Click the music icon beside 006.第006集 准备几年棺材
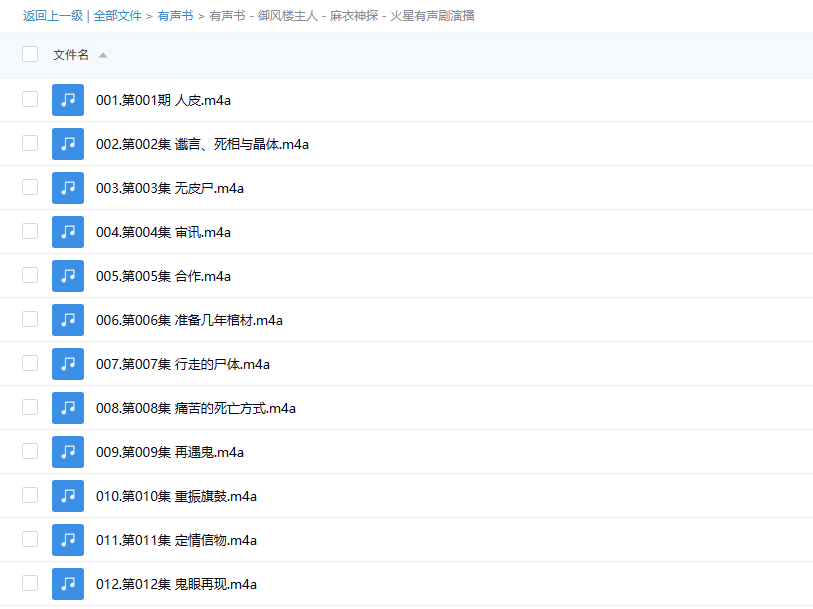 pos(68,320)
